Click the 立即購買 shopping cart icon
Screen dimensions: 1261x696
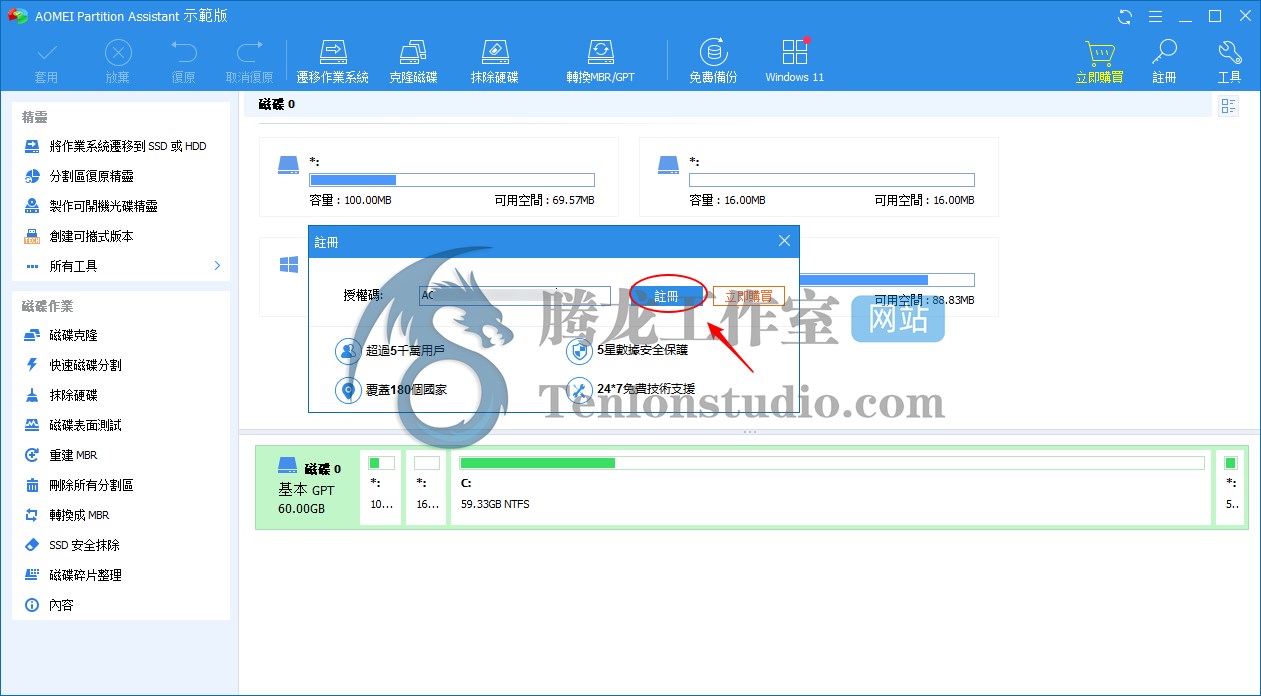[x=1099, y=61]
